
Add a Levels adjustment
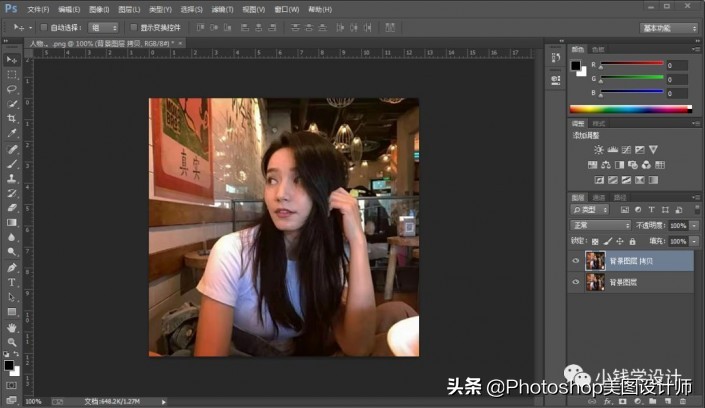612,150
